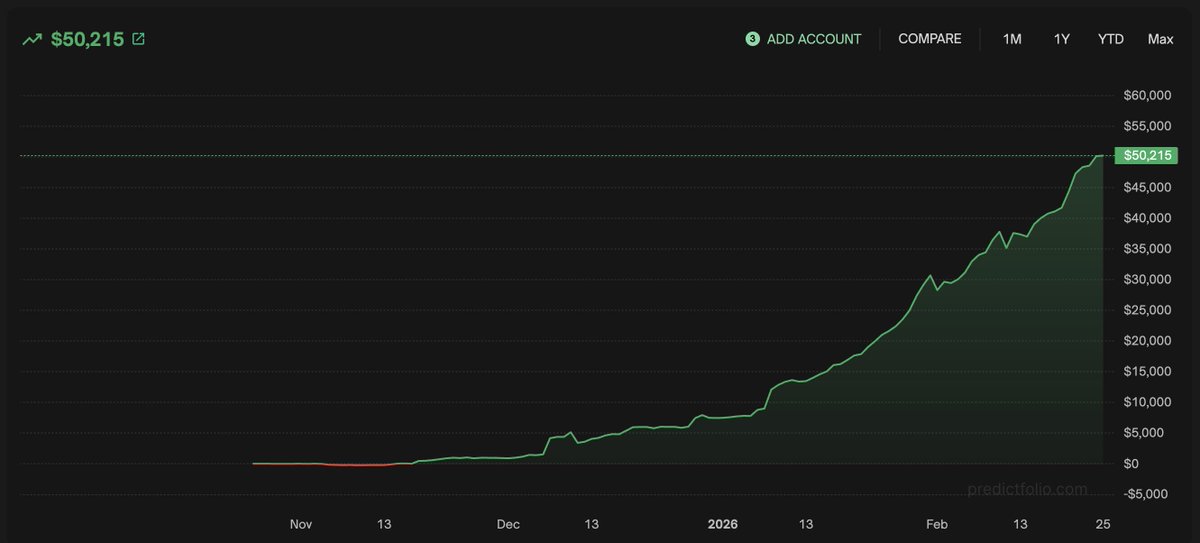Open the external link icon beside $50,215
Viewport: 1200px width, 543px height.
pos(138,39)
